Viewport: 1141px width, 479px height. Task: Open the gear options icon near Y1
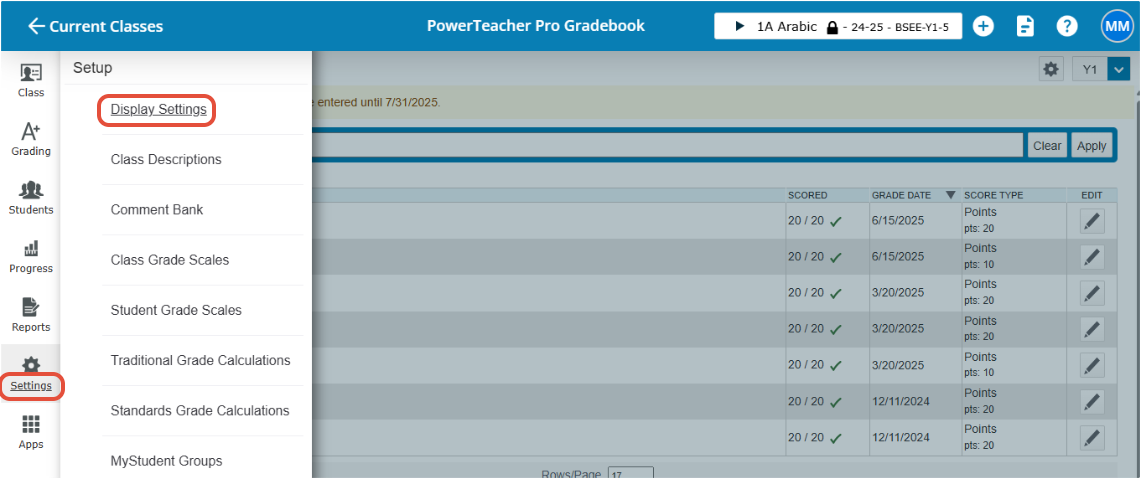pos(1051,69)
